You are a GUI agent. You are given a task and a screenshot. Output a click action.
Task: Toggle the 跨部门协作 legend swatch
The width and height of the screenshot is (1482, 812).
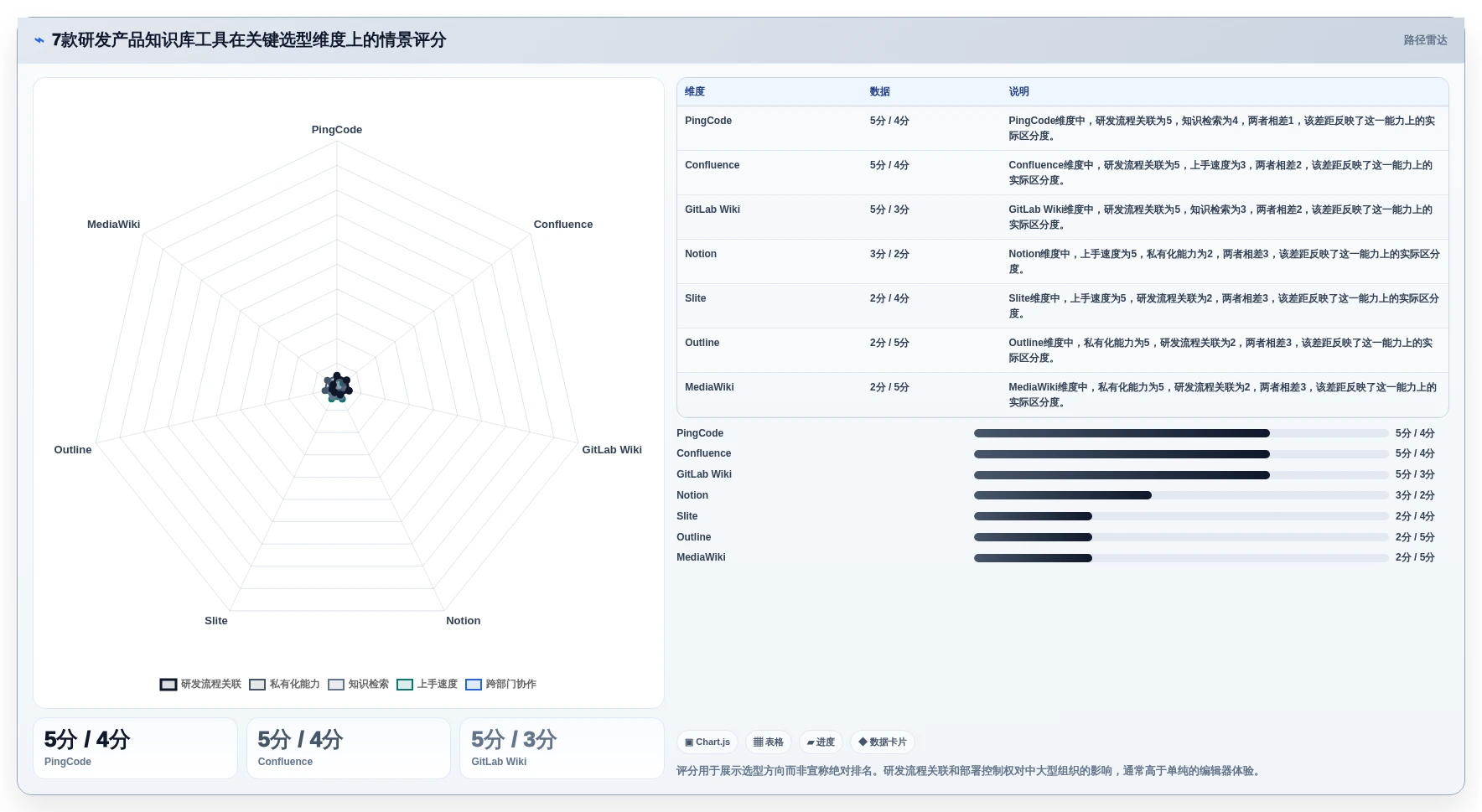tap(474, 685)
